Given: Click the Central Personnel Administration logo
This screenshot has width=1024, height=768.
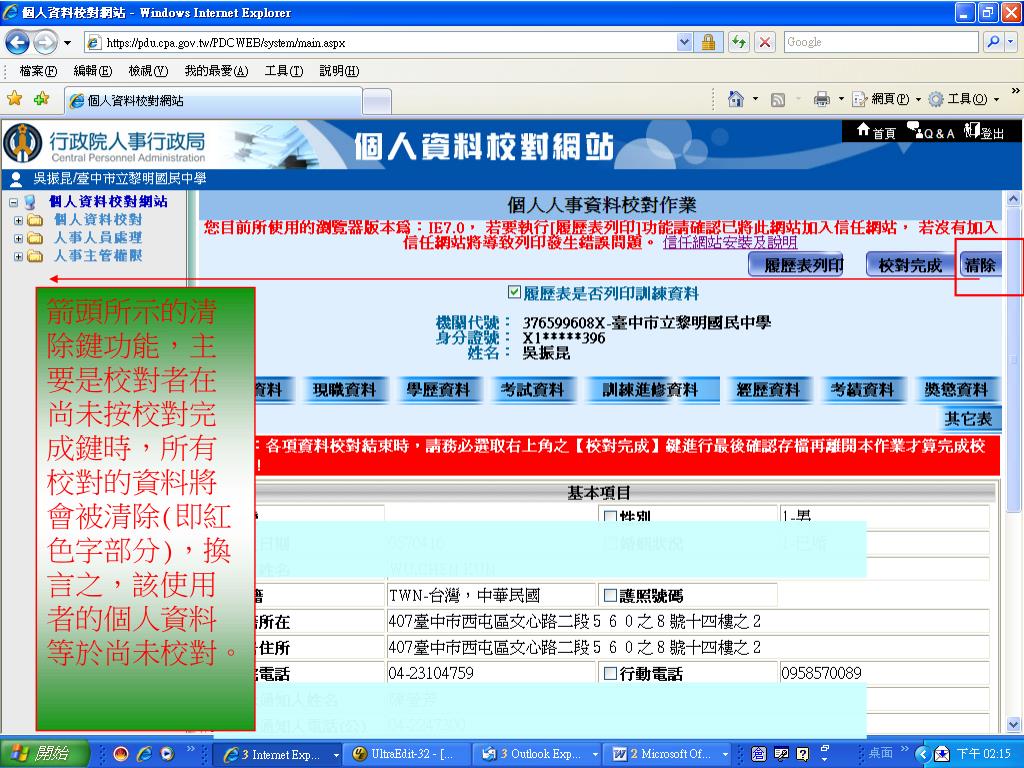Looking at the screenshot, I should pos(105,143).
